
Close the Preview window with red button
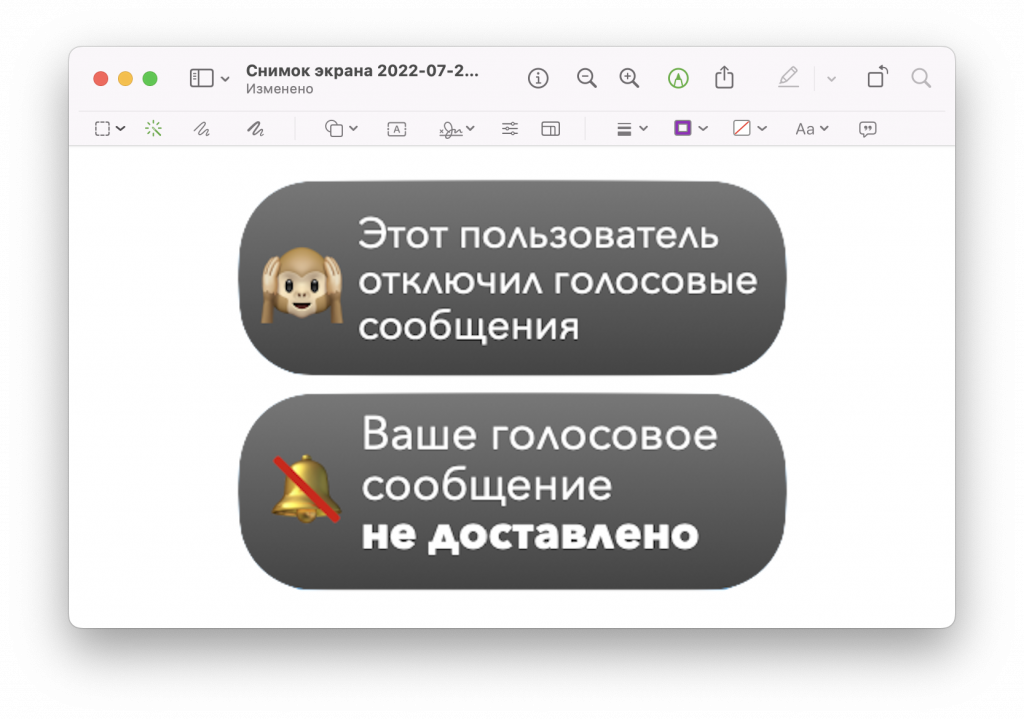[101, 79]
